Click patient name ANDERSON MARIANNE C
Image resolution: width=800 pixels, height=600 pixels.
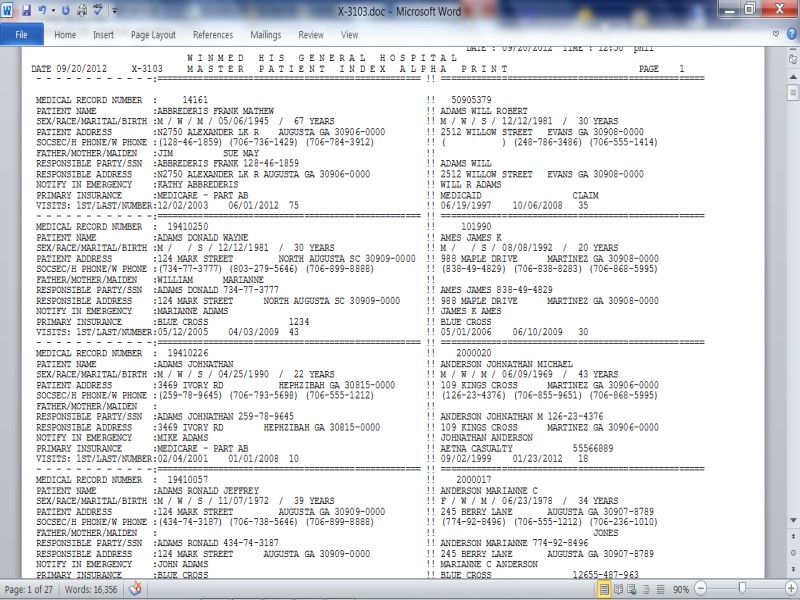pyautogui.click(x=489, y=490)
